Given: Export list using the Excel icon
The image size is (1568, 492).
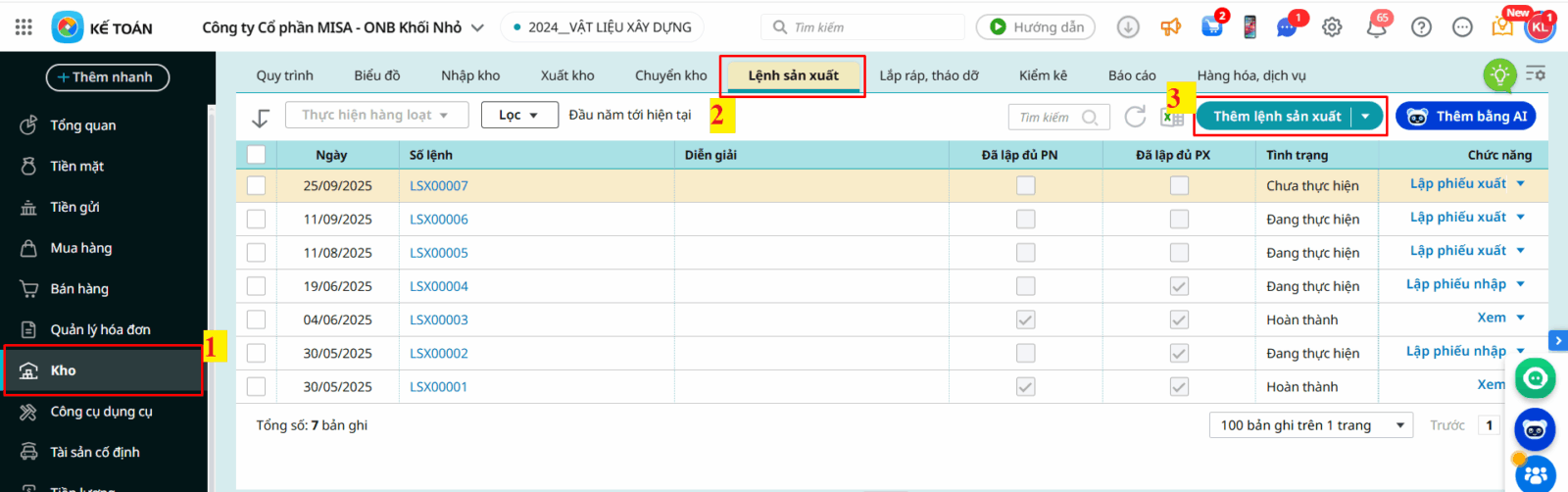Looking at the screenshot, I should tap(1172, 118).
